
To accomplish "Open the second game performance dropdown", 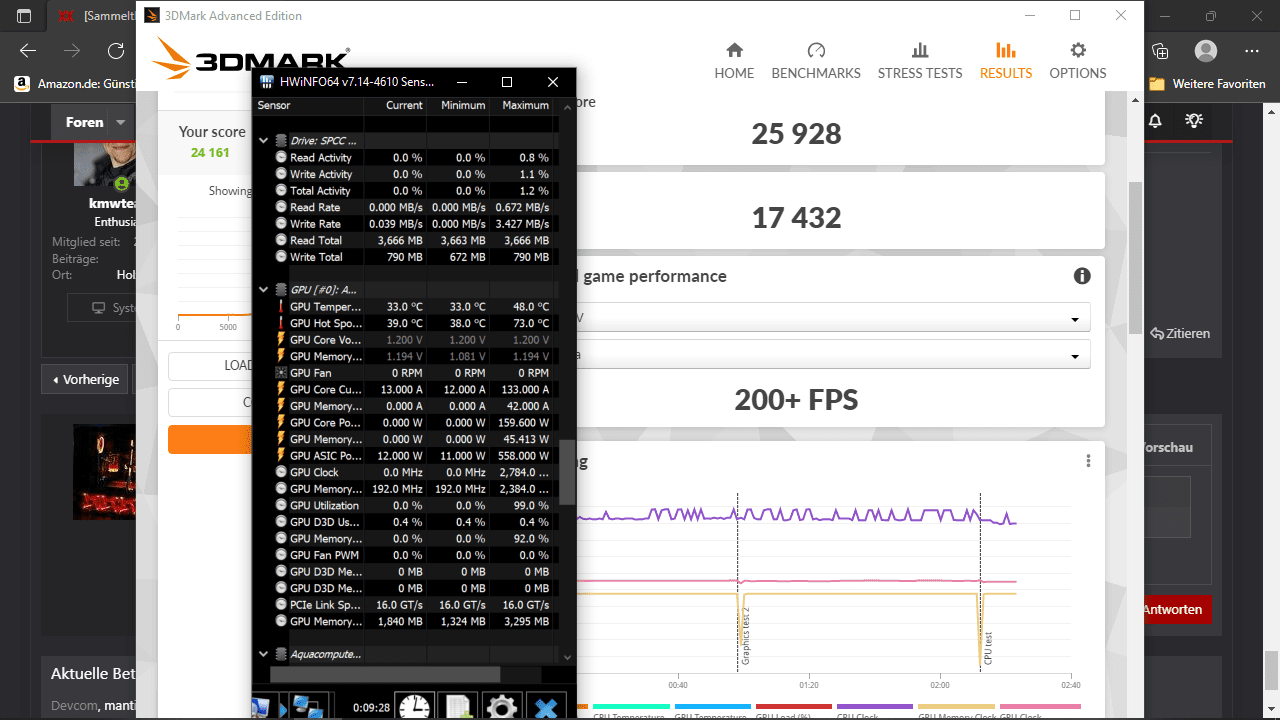I will coord(834,355).
